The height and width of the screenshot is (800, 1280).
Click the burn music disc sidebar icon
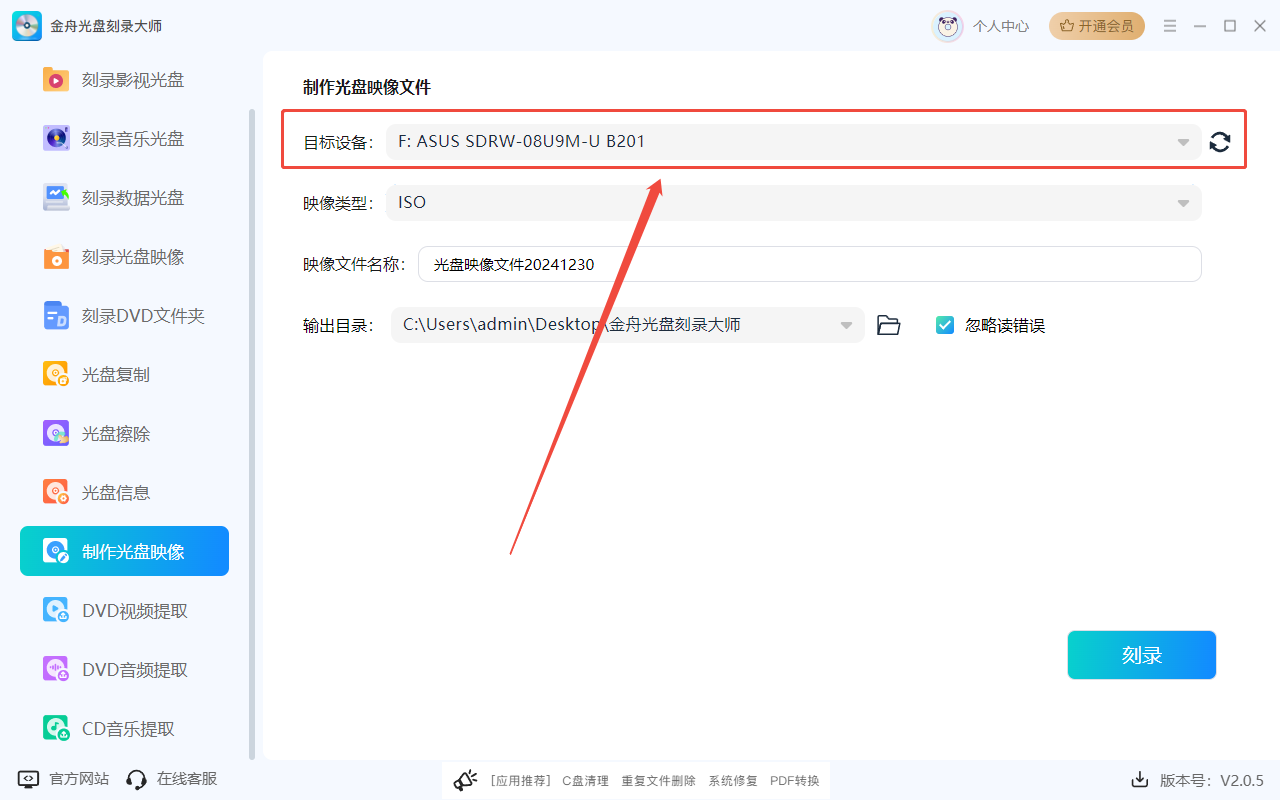[56, 138]
